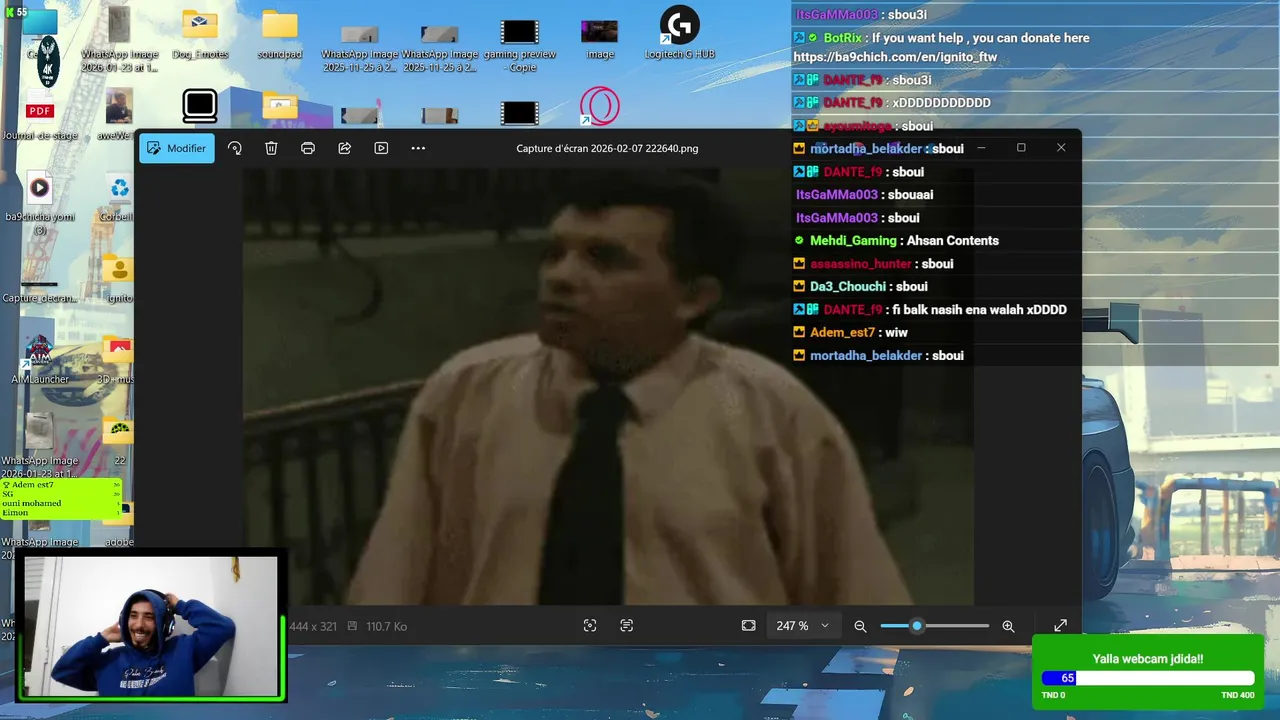Click BotRix username in chat
1280x720 pixels.
click(843, 38)
